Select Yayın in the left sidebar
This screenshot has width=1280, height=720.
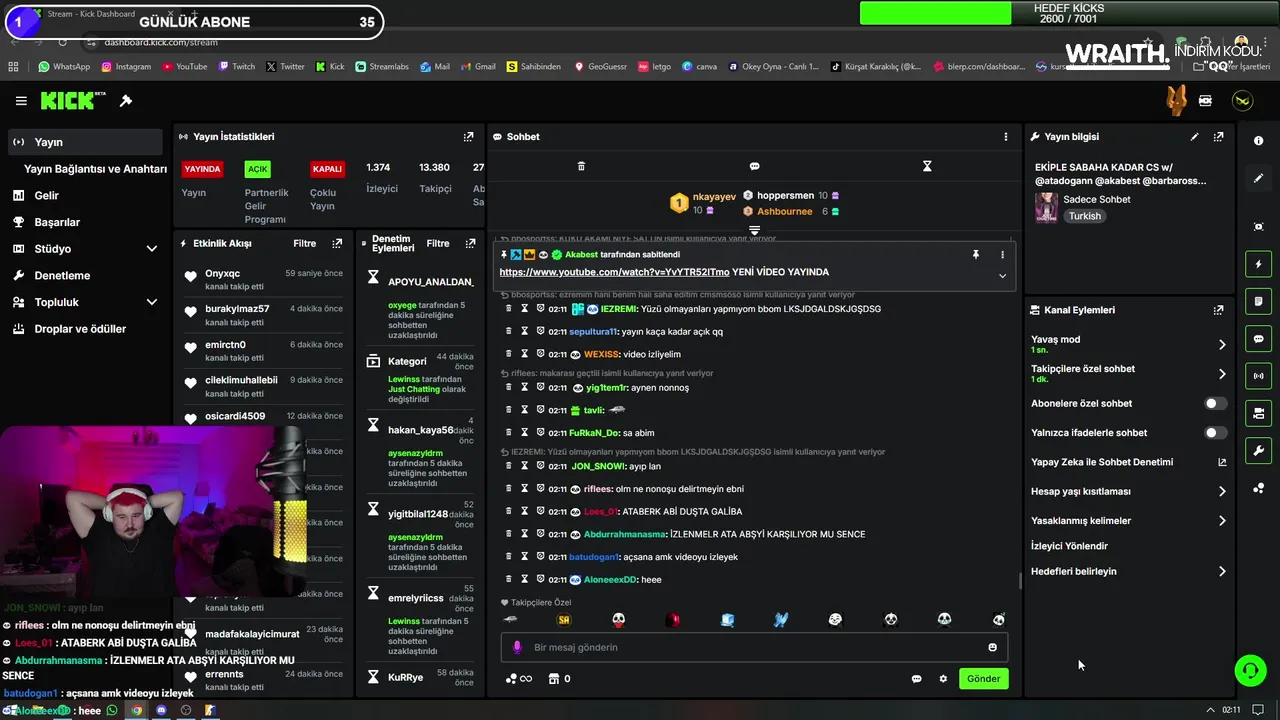(85, 142)
